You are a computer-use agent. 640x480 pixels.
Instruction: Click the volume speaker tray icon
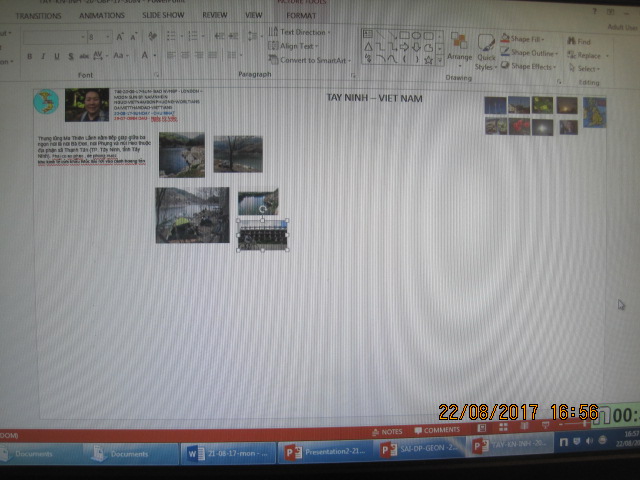(x=589, y=441)
